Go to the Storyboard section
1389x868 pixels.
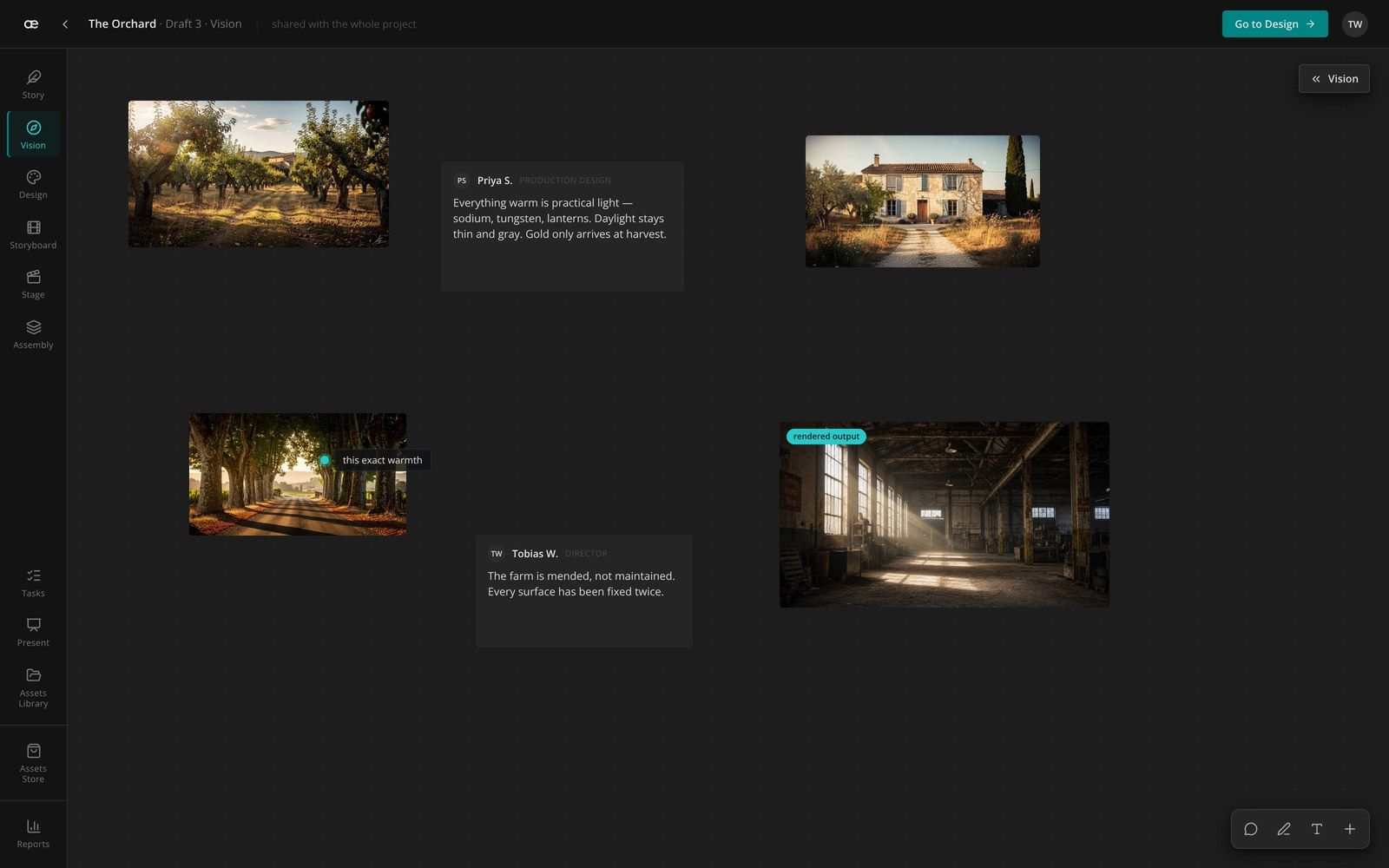click(x=33, y=234)
